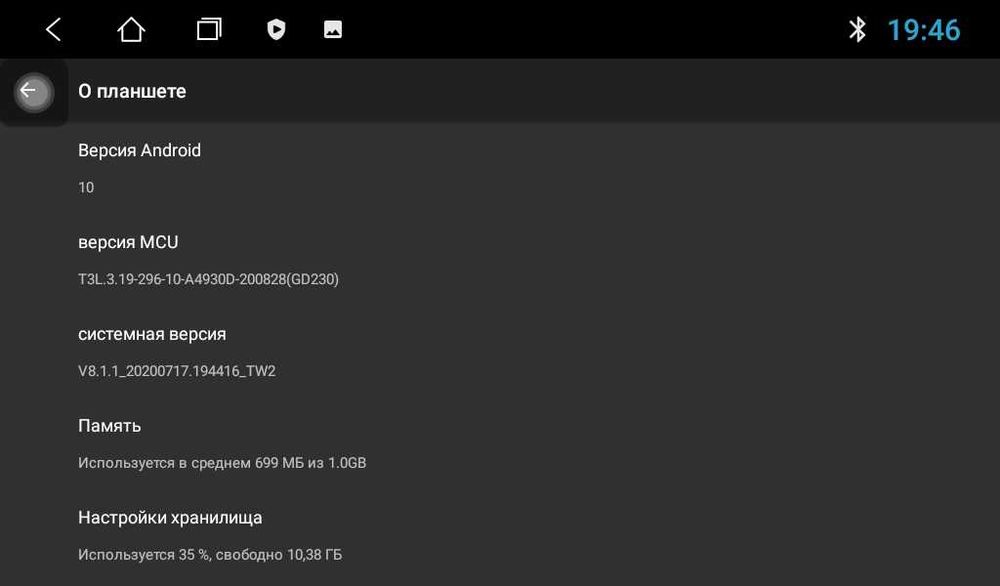
Task: Click empty area of the "О планшете" header bar
Action: click(600, 91)
